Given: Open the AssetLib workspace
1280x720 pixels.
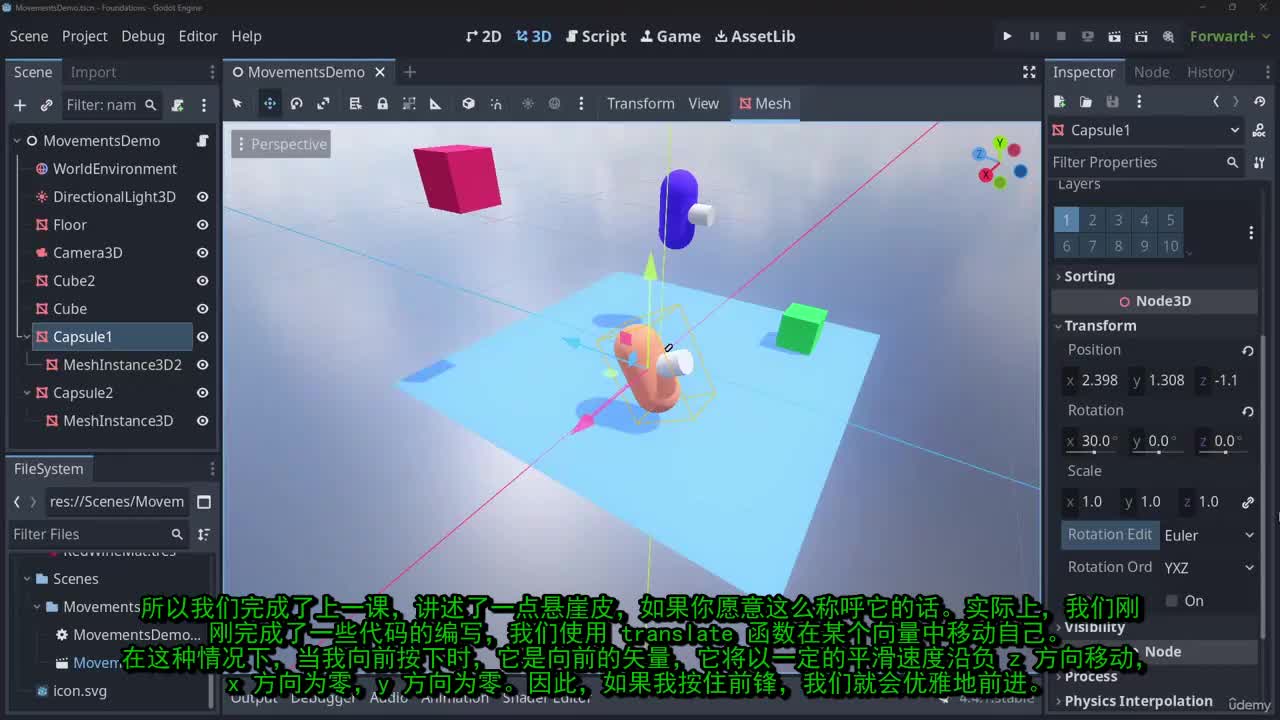Looking at the screenshot, I should pos(755,36).
